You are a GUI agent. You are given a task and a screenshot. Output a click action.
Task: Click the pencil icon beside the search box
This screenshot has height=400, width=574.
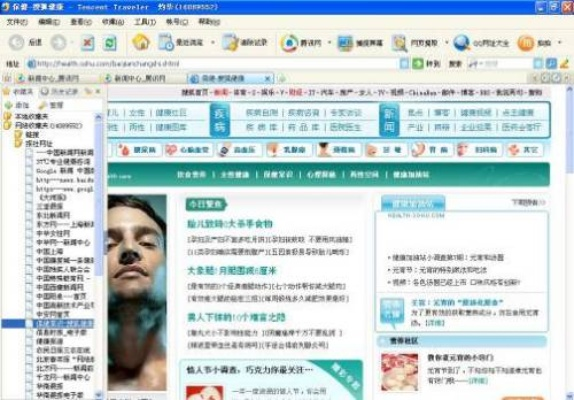564,64
